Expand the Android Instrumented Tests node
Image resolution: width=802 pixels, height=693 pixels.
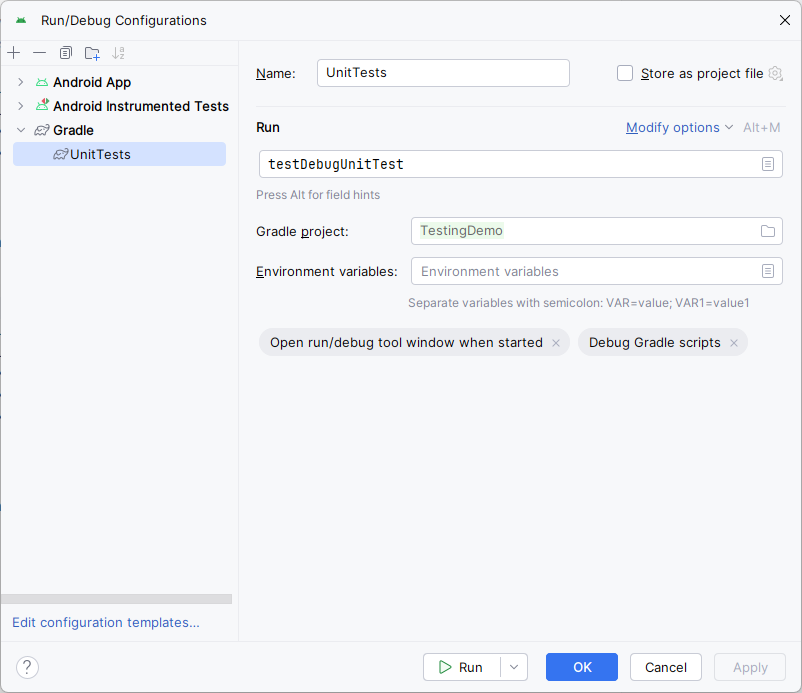click(x=19, y=106)
